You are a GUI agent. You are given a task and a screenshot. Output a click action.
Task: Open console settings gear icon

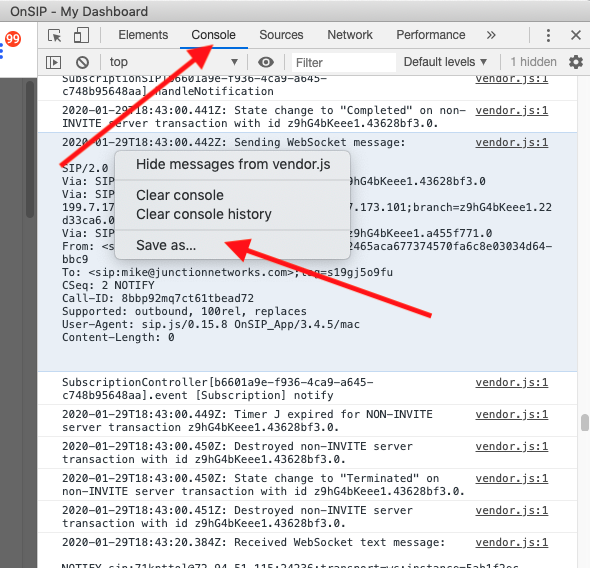(576, 62)
